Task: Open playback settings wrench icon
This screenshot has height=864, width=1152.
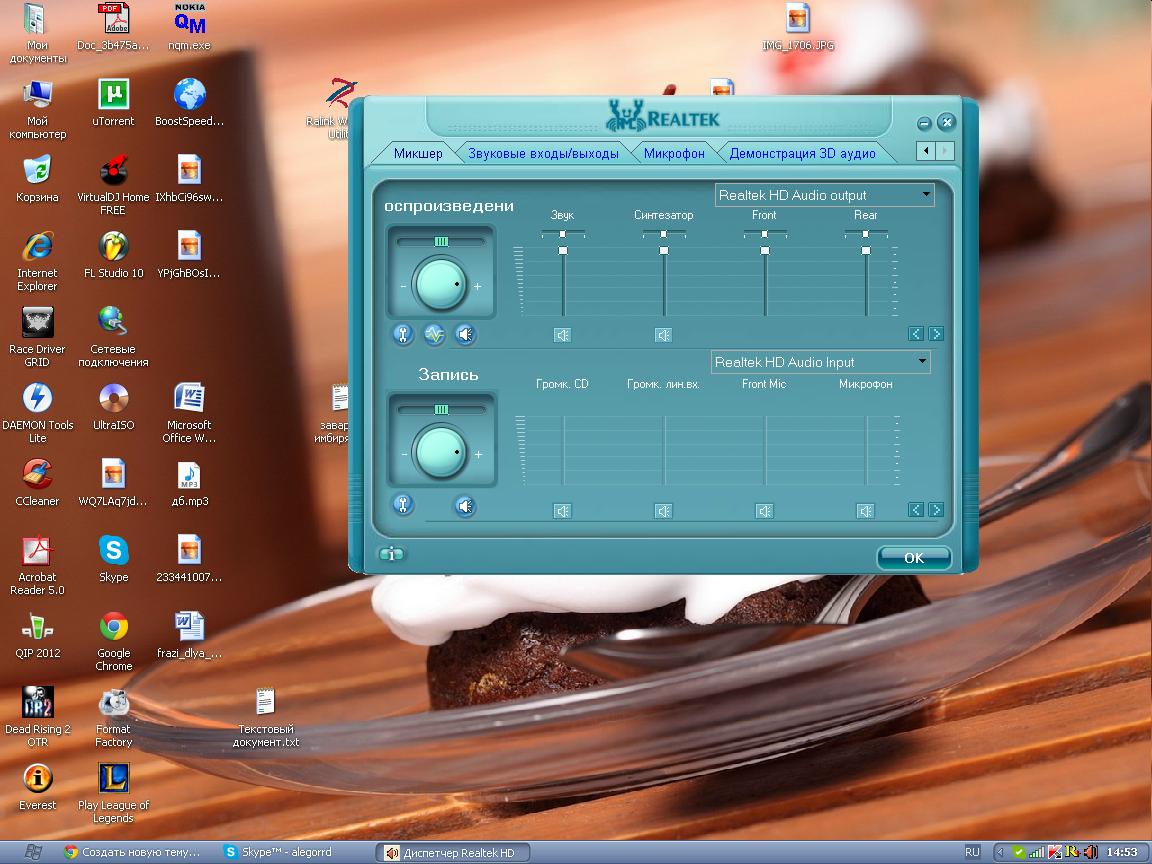Action: pos(403,335)
